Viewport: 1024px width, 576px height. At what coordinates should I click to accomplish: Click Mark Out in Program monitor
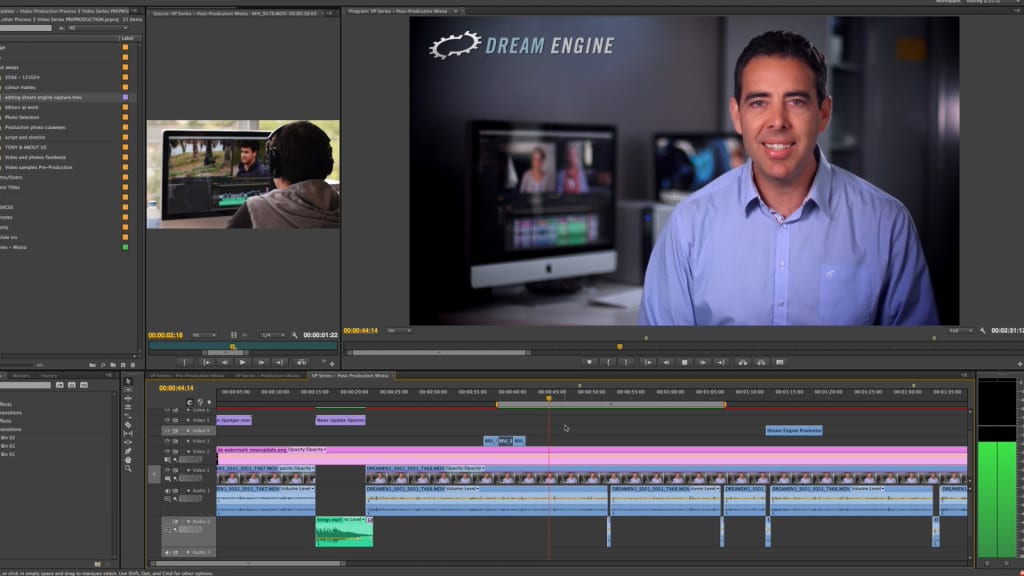pyautogui.click(x=626, y=362)
